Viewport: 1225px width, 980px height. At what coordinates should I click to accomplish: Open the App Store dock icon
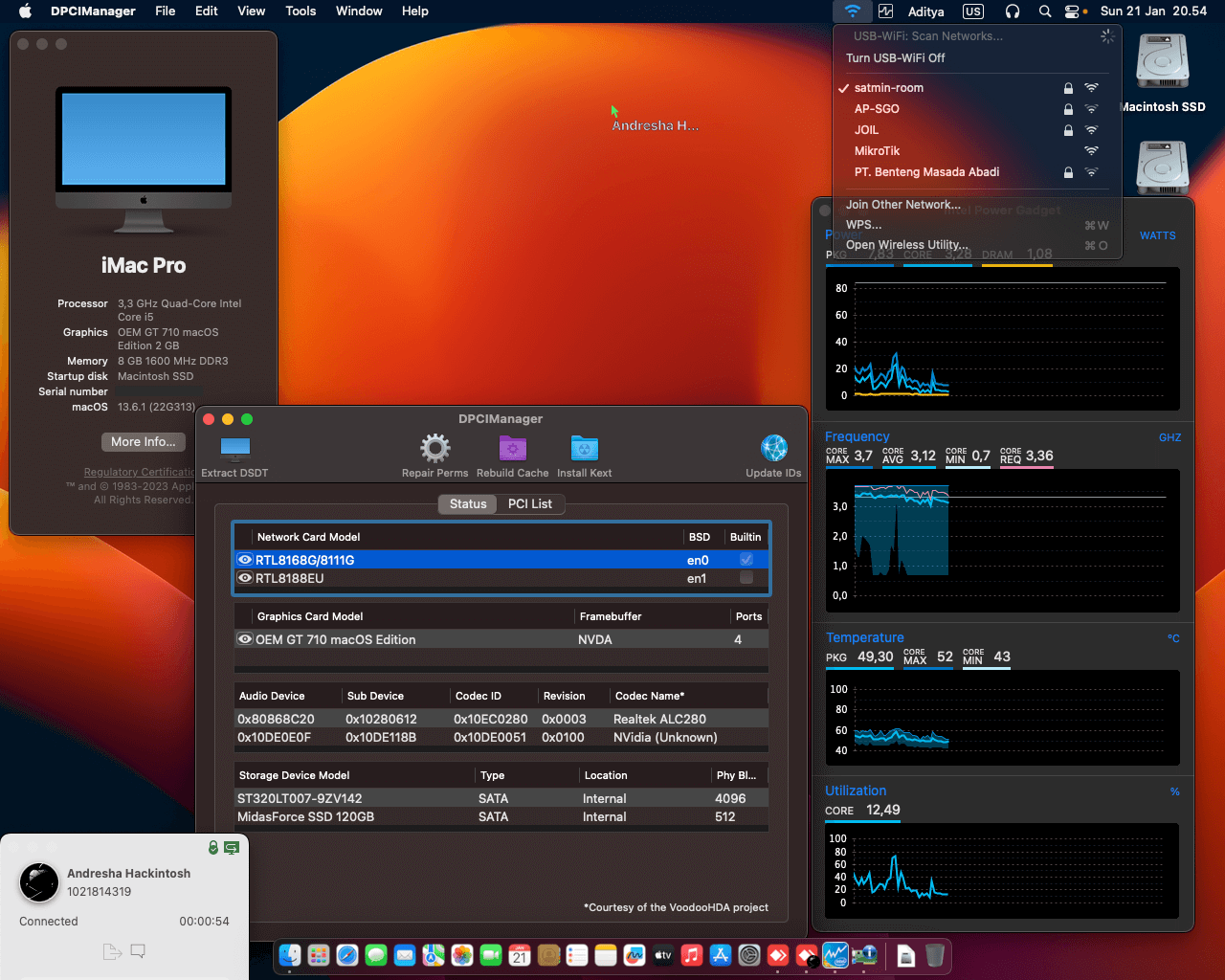pos(721,955)
